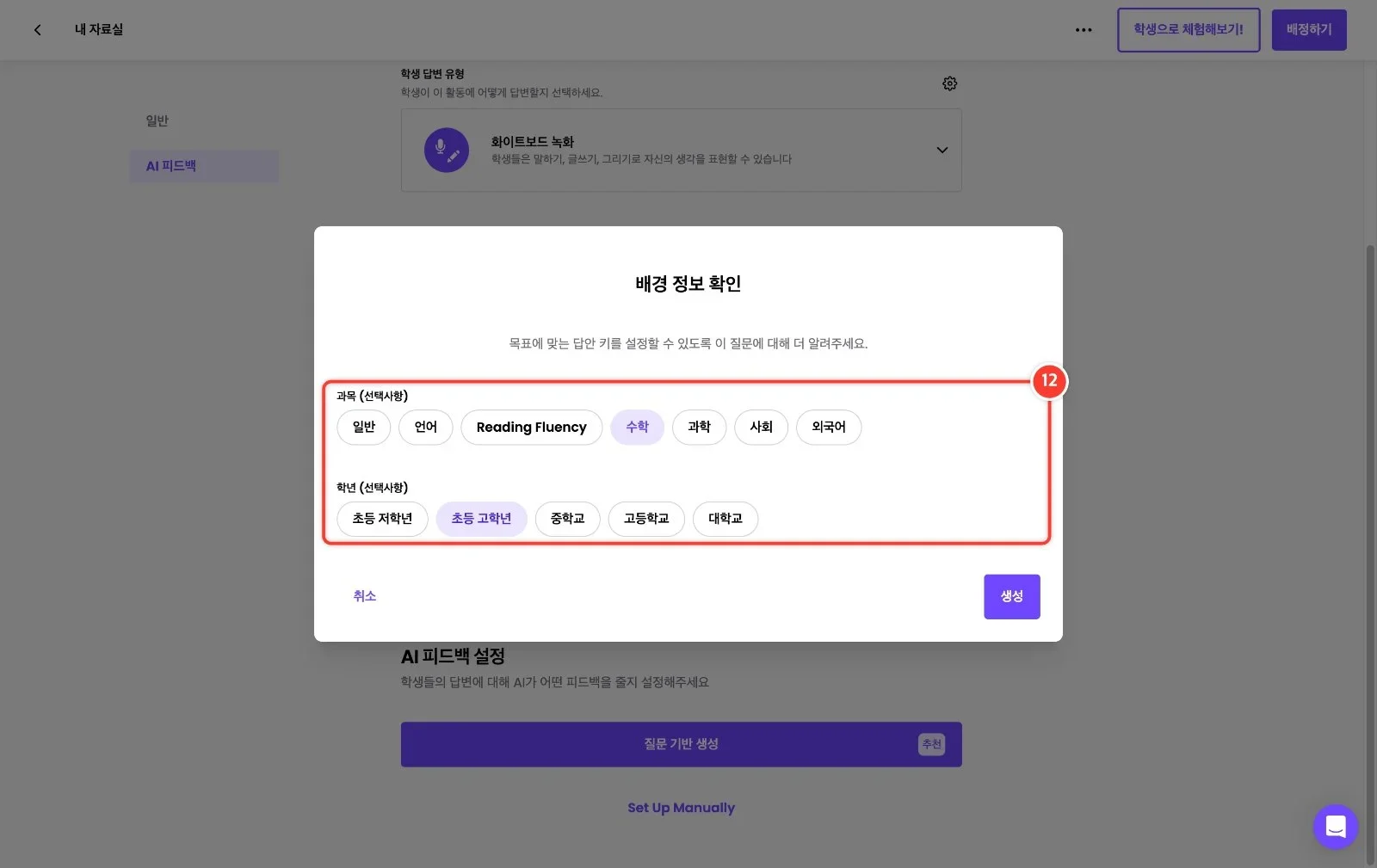The width and height of the screenshot is (1377, 868).
Task: Click the 질문 기반 생성 button
Action: (681, 744)
